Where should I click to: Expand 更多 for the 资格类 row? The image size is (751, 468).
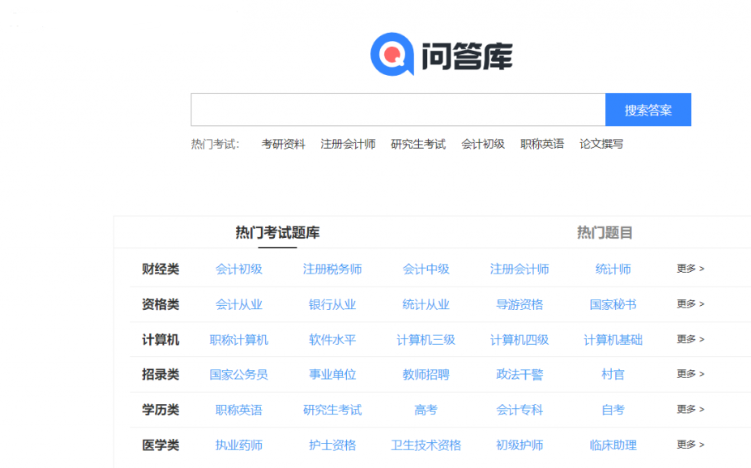point(690,304)
